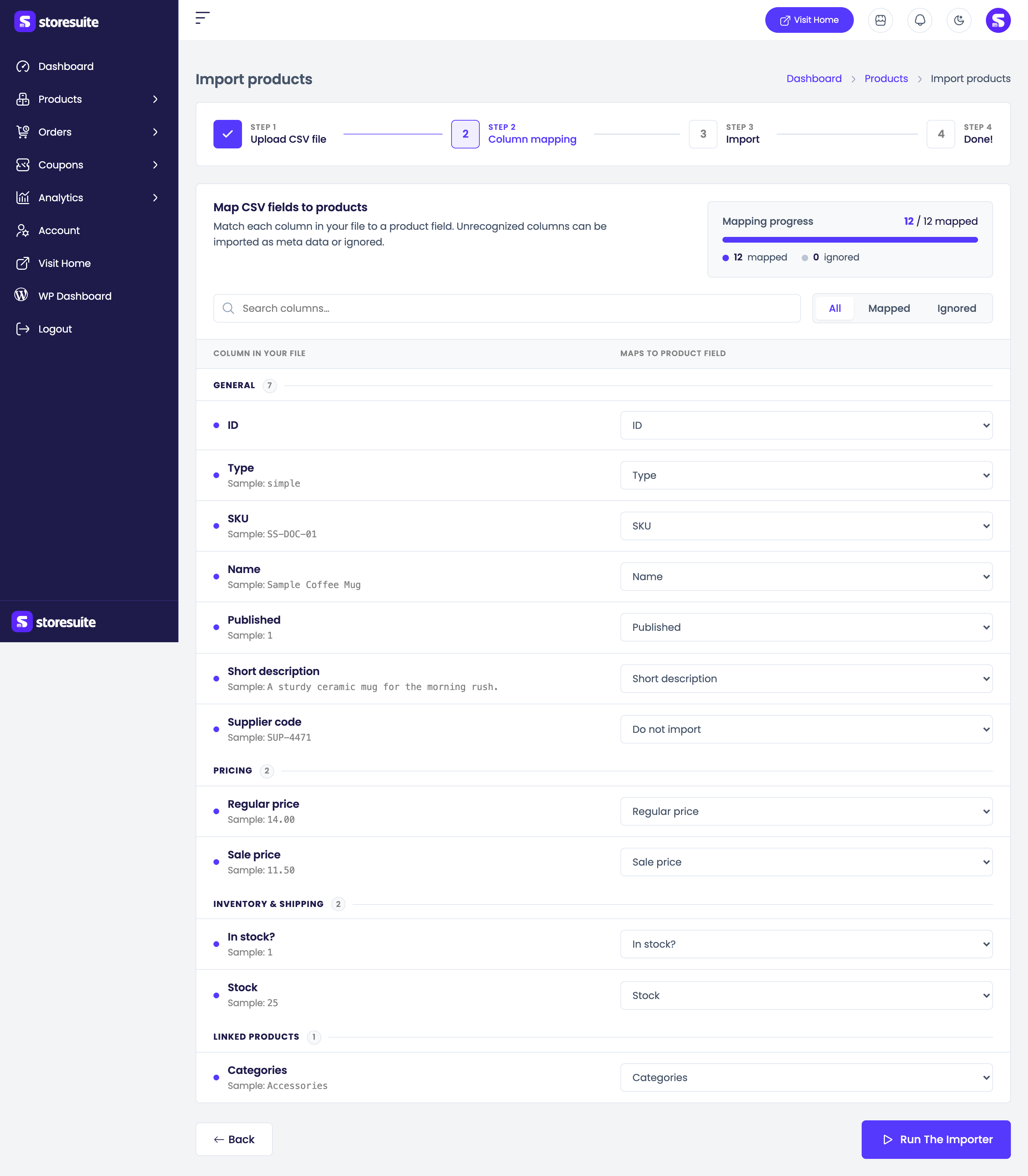Click the LINKED PRODUCTS section heading
This screenshot has width=1028, height=1176.
coord(256,1036)
